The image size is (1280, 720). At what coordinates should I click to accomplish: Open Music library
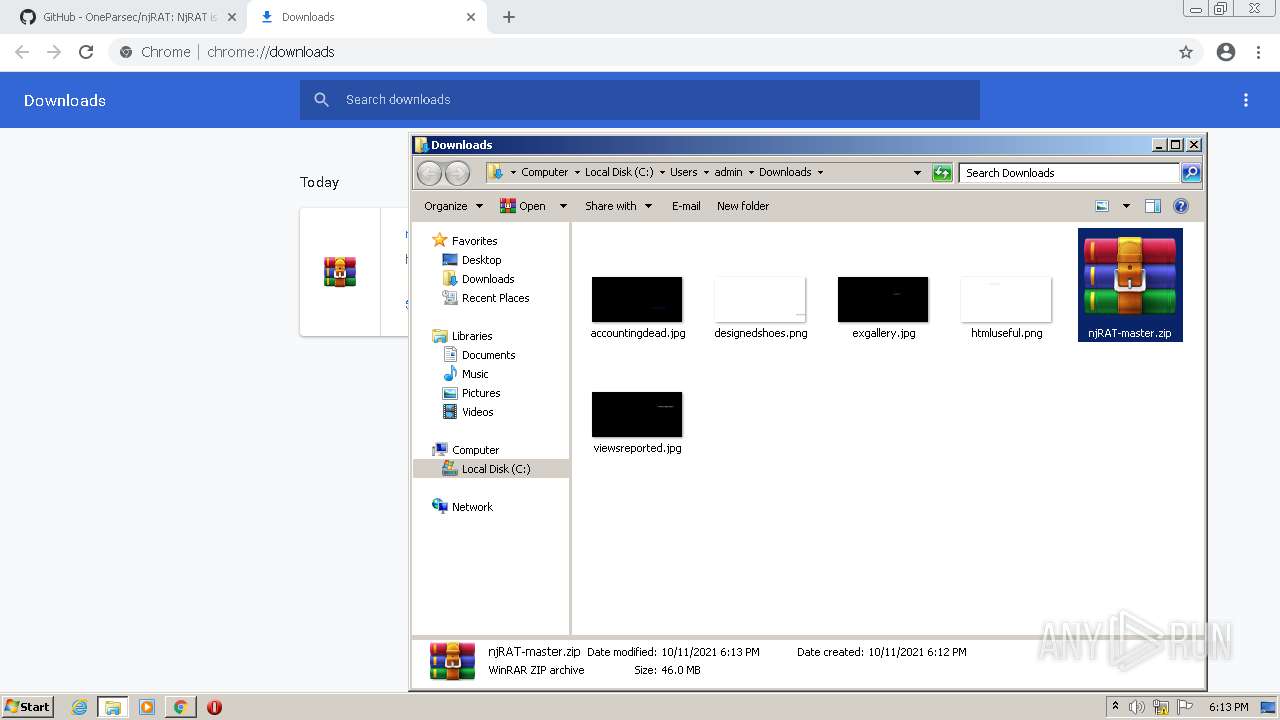click(x=474, y=374)
